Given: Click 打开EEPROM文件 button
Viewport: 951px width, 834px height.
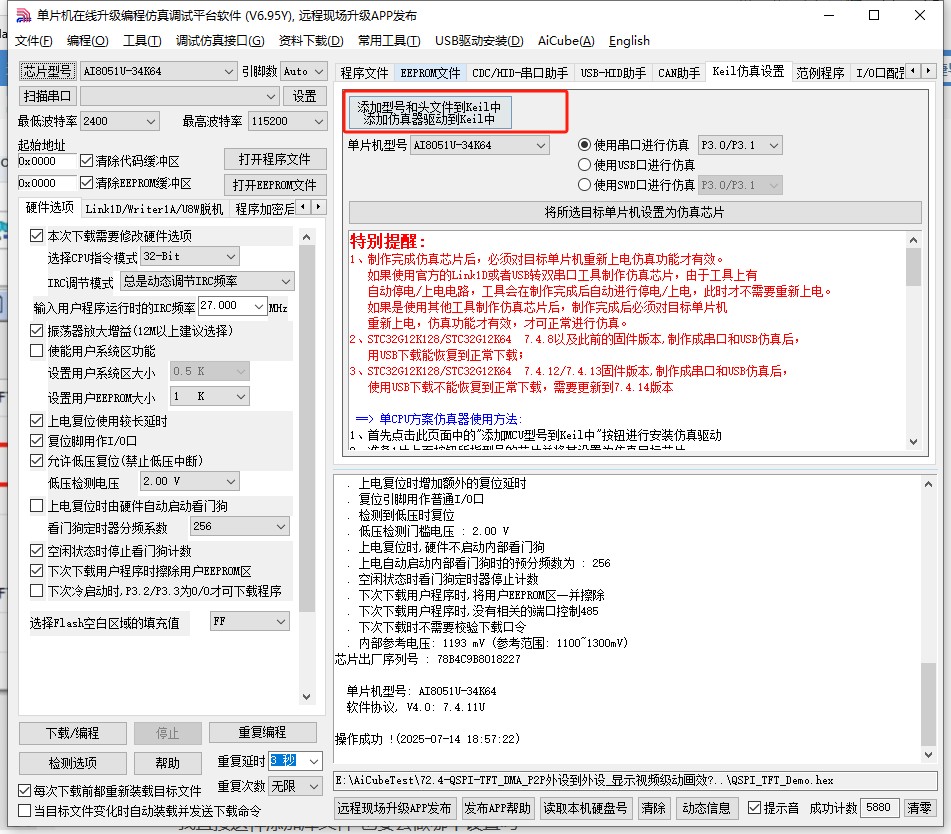Looking at the screenshot, I should coord(275,185).
